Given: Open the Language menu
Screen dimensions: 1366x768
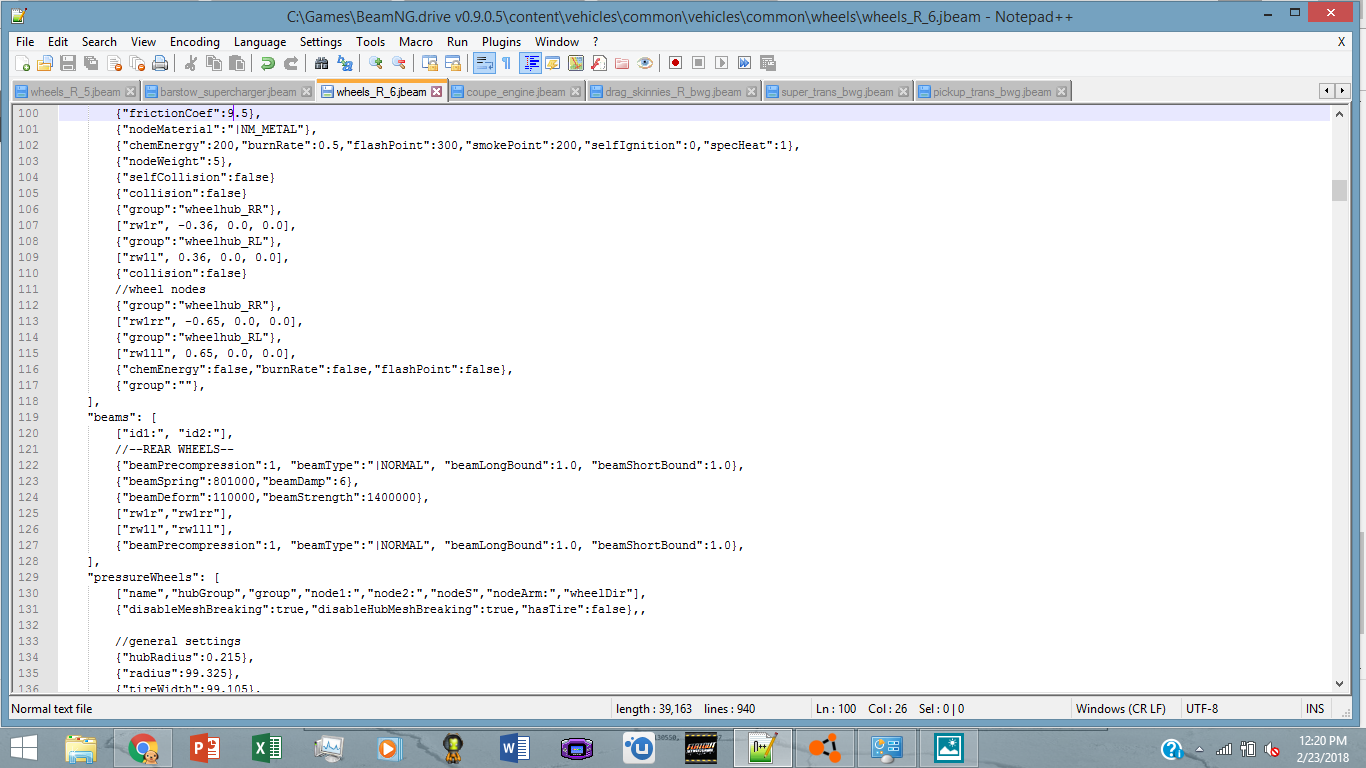Looking at the screenshot, I should pos(260,42).
